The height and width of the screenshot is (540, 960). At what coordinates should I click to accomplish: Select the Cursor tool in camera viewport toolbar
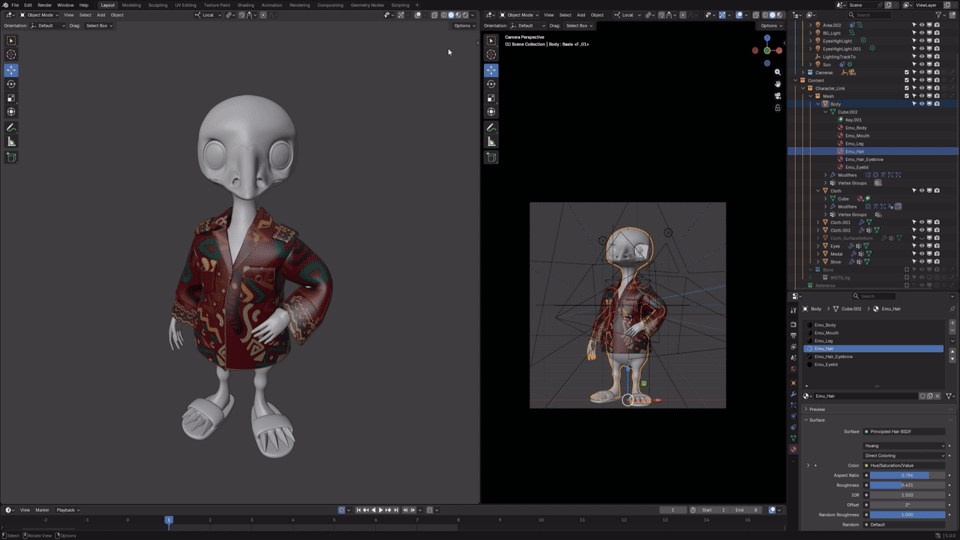tap(491, 54)
